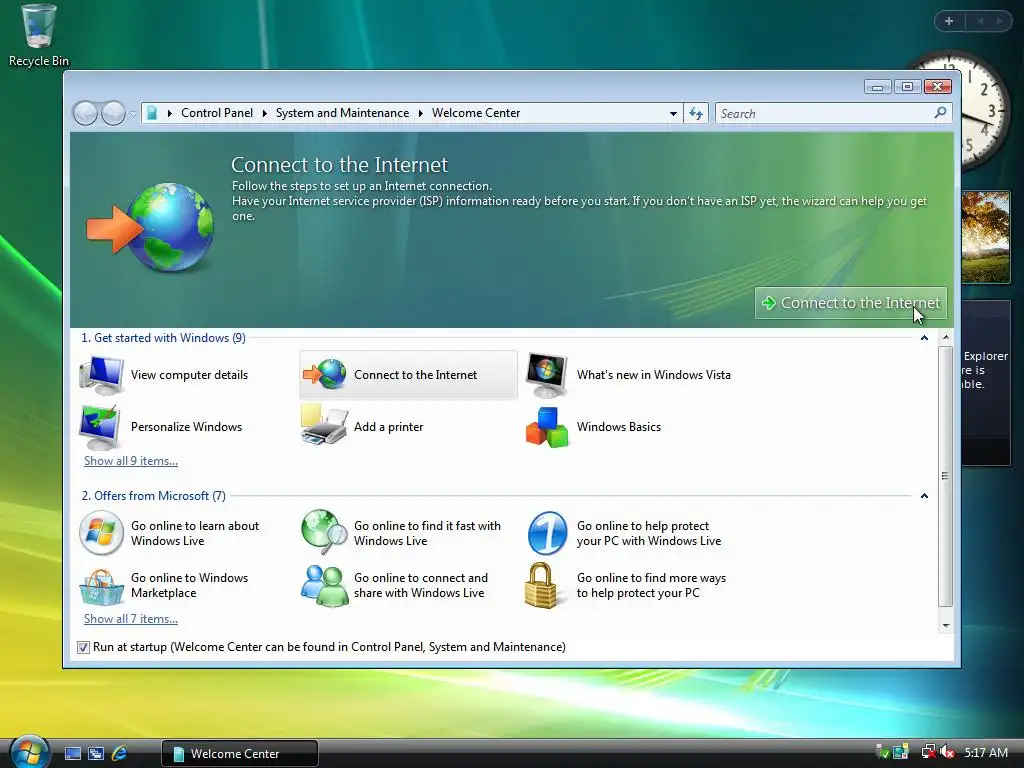Click the 5:17 AM taskbar clock
Image resolution: width=1024 pixels, height=768 pixels.
(985, 752)
